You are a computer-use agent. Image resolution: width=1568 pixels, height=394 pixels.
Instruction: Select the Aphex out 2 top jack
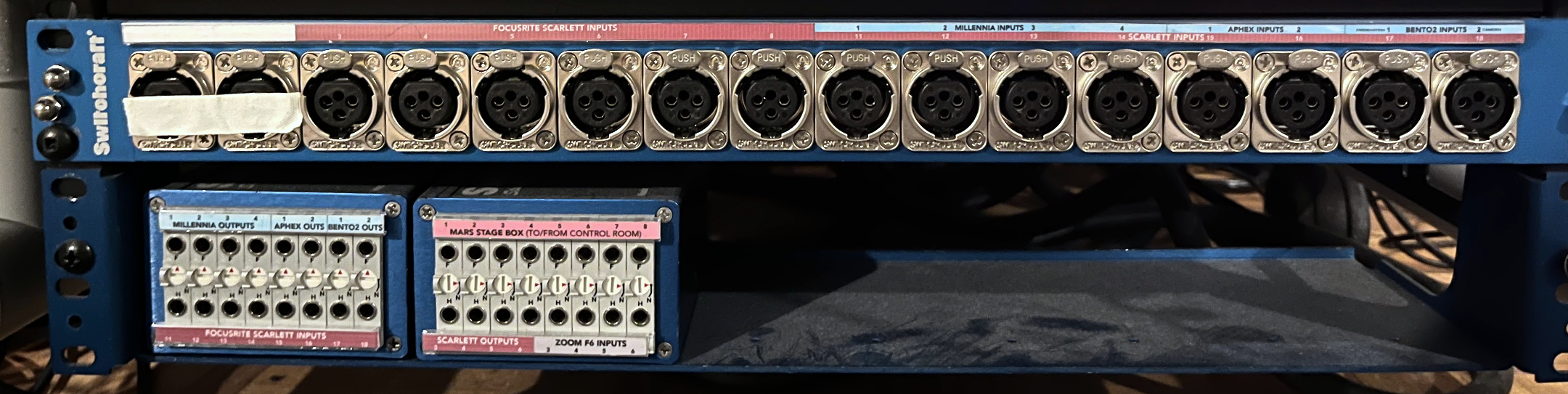[x=311, y=248]
